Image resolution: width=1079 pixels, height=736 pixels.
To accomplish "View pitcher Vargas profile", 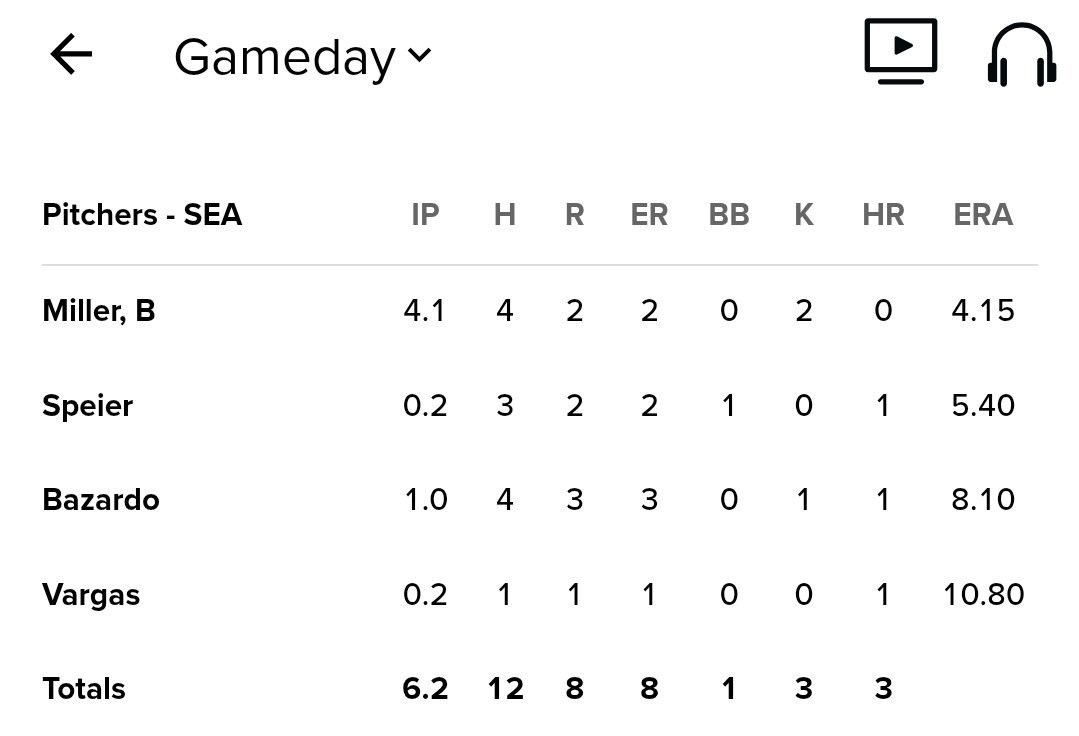I will (x=91, y=595).
